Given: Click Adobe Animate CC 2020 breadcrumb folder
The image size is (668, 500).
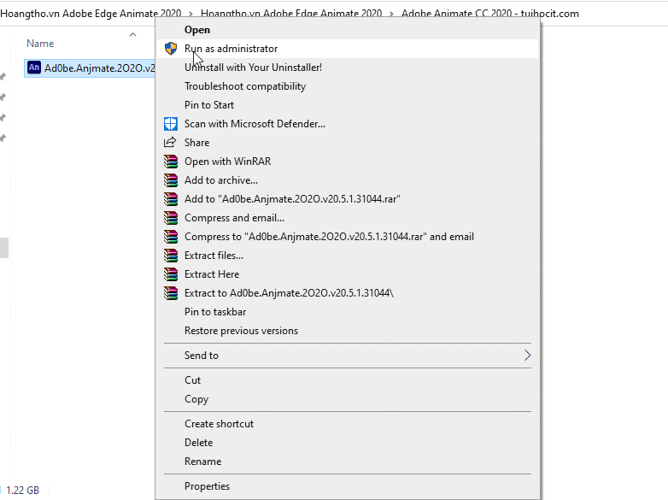Looking at the screenshot, I should pos(490,14).
